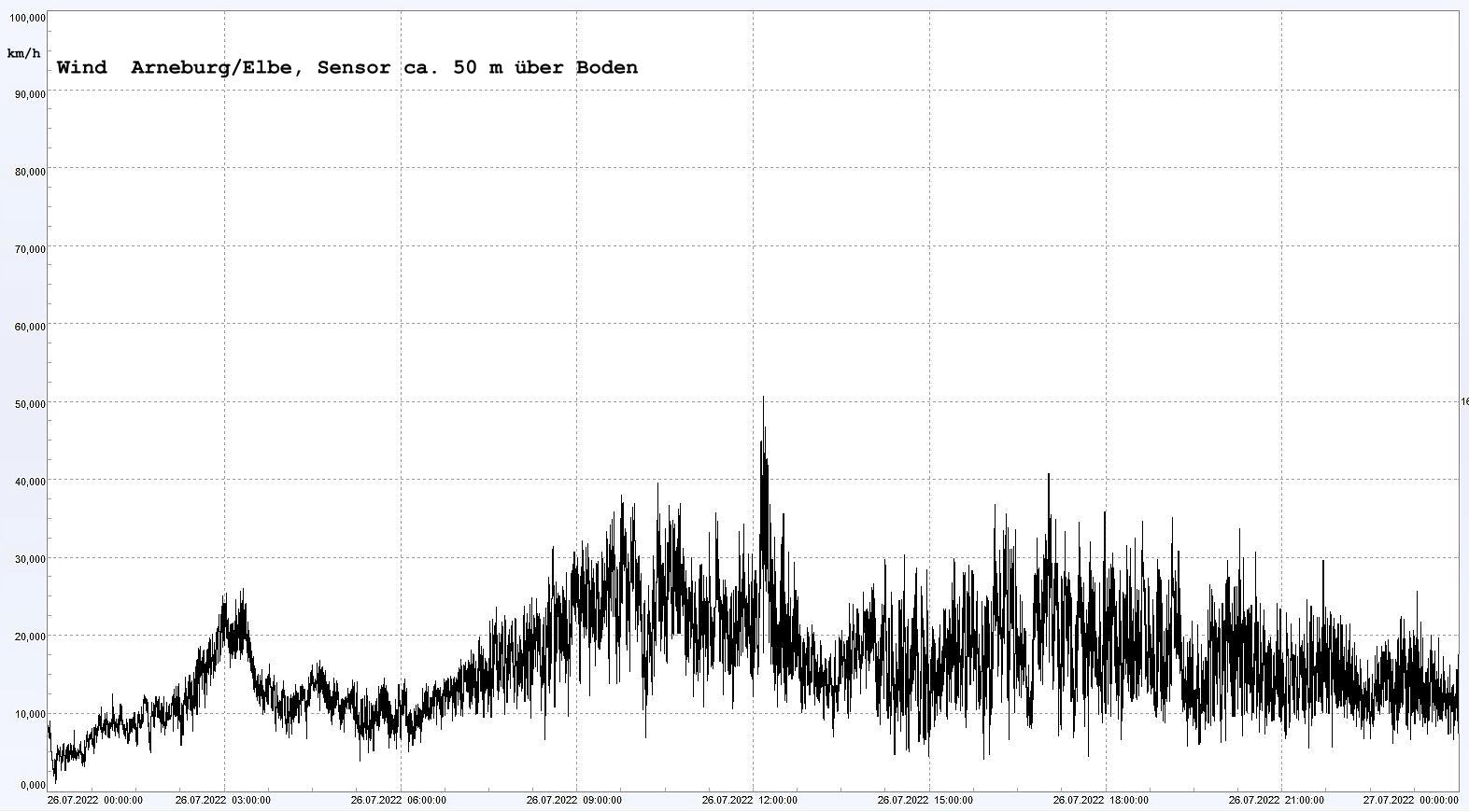Click the '0,000' y-axis label

pos(33,785)
